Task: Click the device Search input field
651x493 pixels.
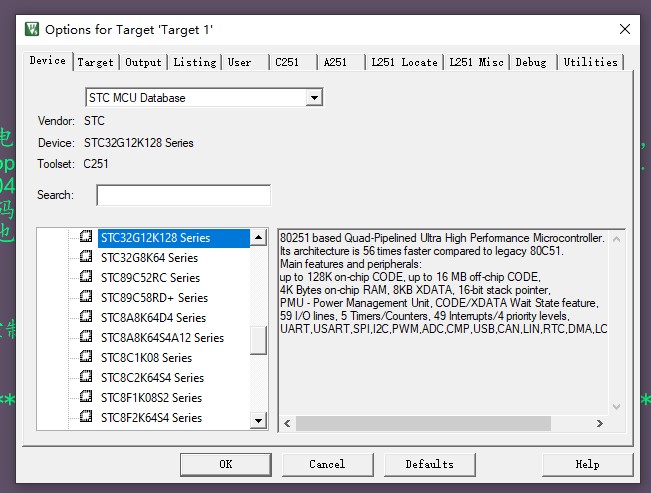Action: (184, 195)
